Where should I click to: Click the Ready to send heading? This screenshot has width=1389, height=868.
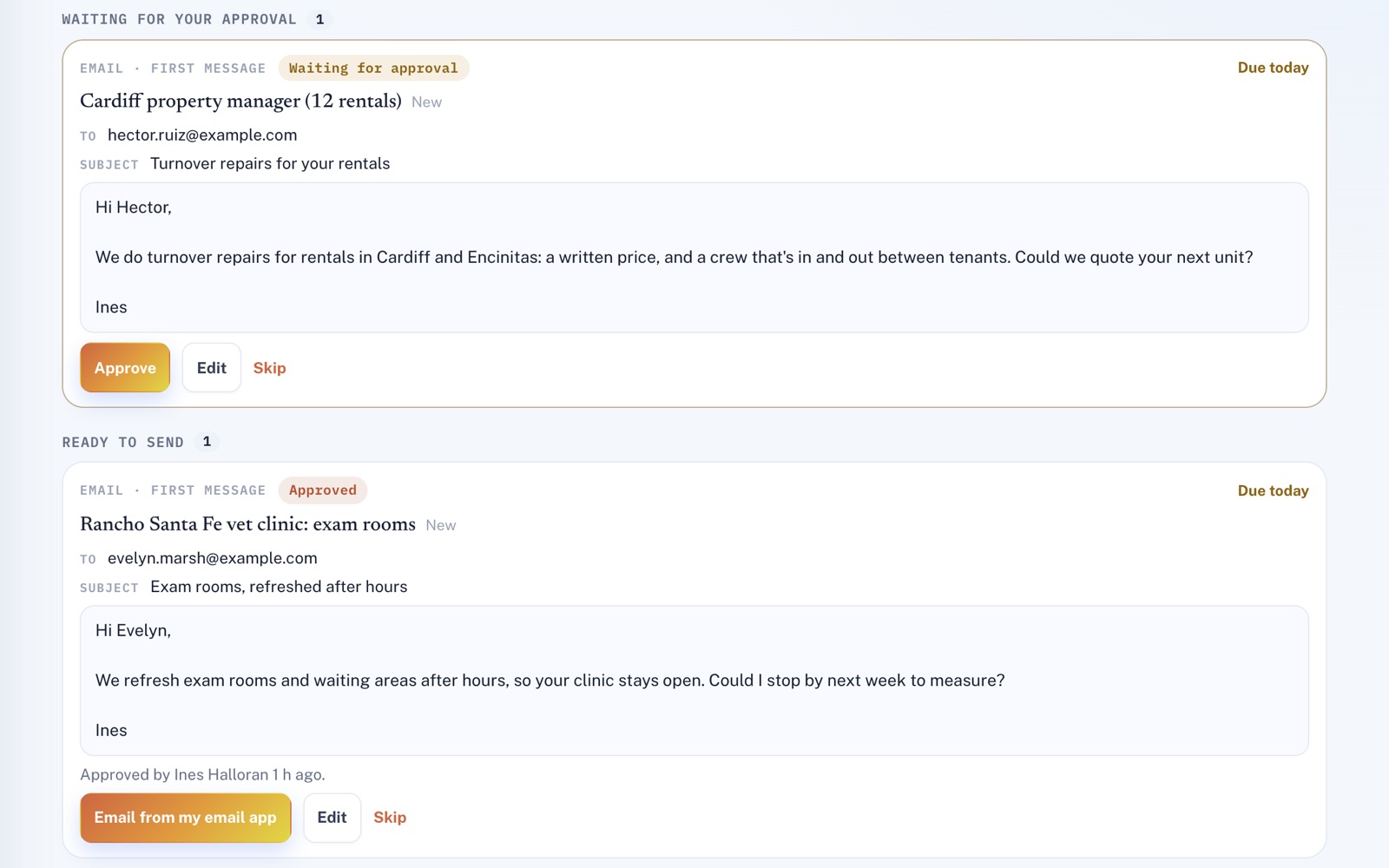(x=122, y=443)
